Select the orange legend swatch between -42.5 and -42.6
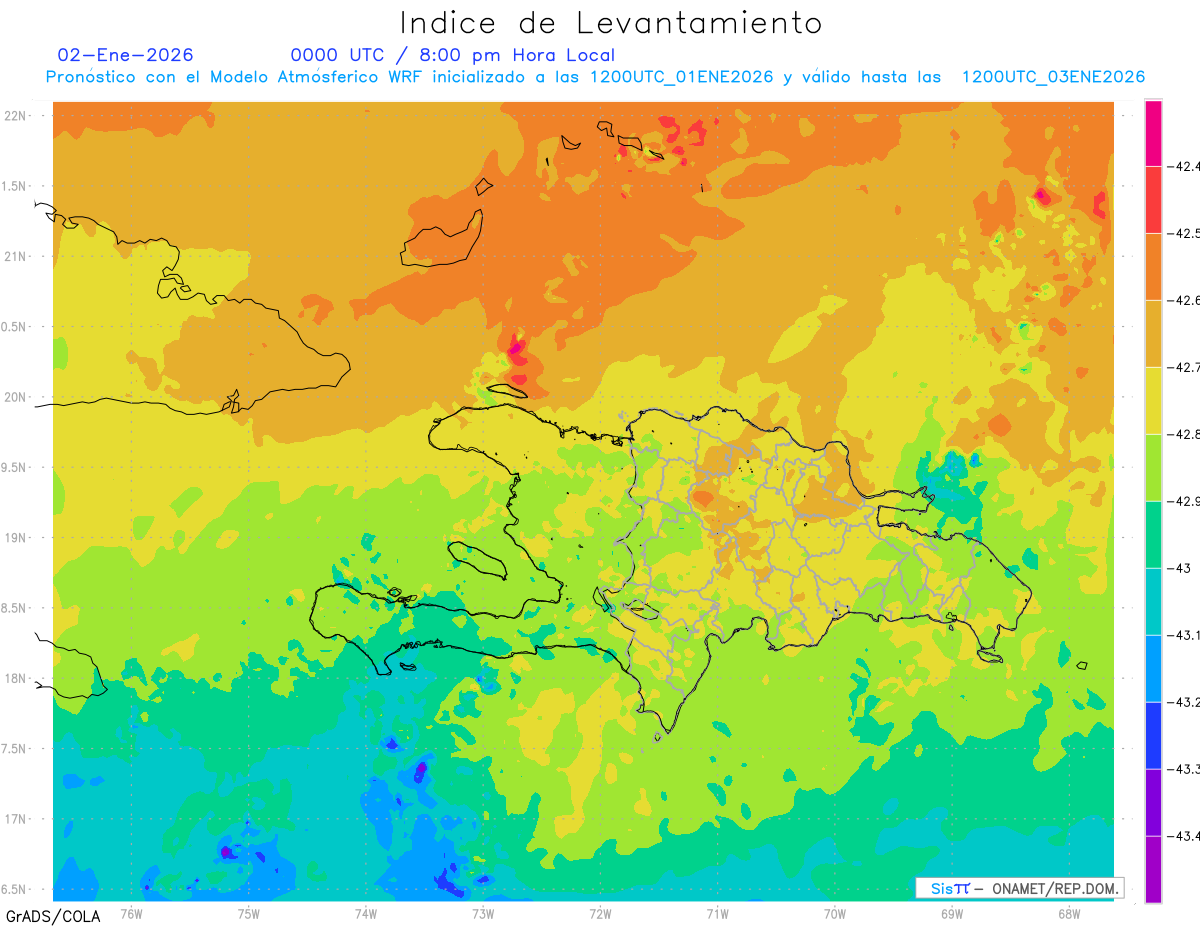The height and width of the screenshot is (927, 1200). click(1153, 266)
